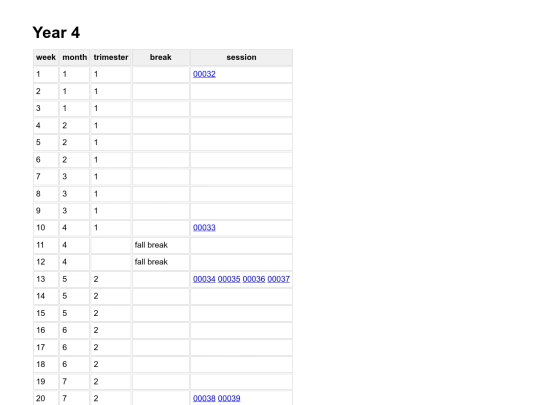Click the break column header
This screenshot has width=540, height=405.
[161, 57]
